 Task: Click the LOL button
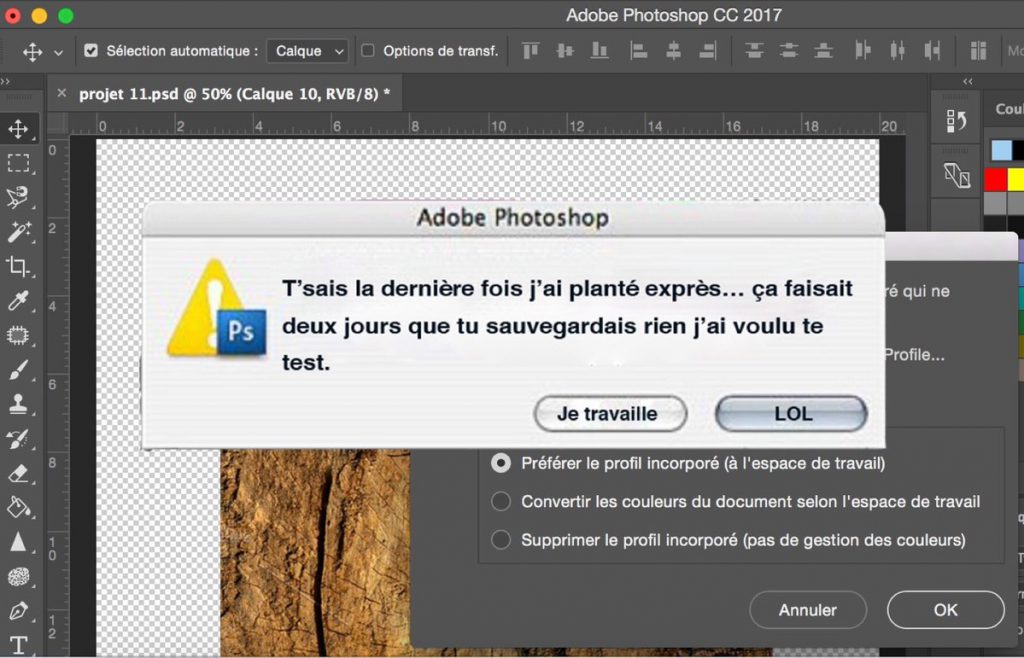tap(792, 414)
